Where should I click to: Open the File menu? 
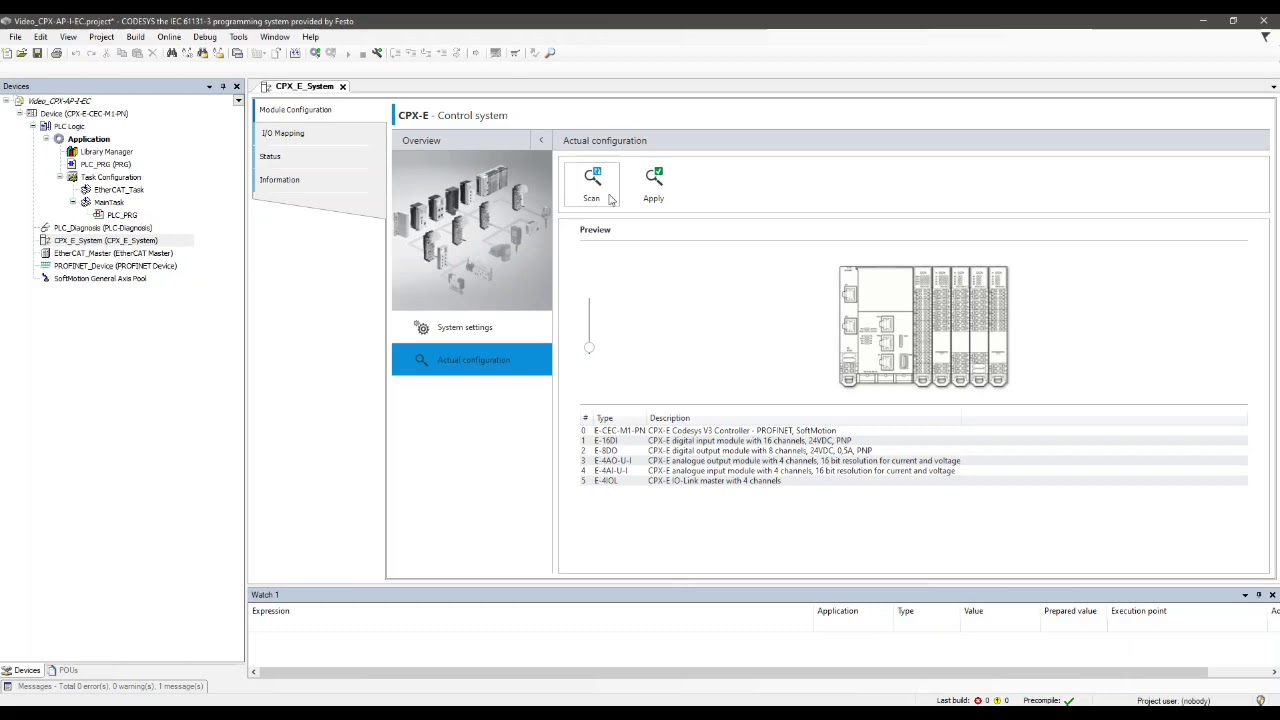pyautogui.click(x=15, y=37)
